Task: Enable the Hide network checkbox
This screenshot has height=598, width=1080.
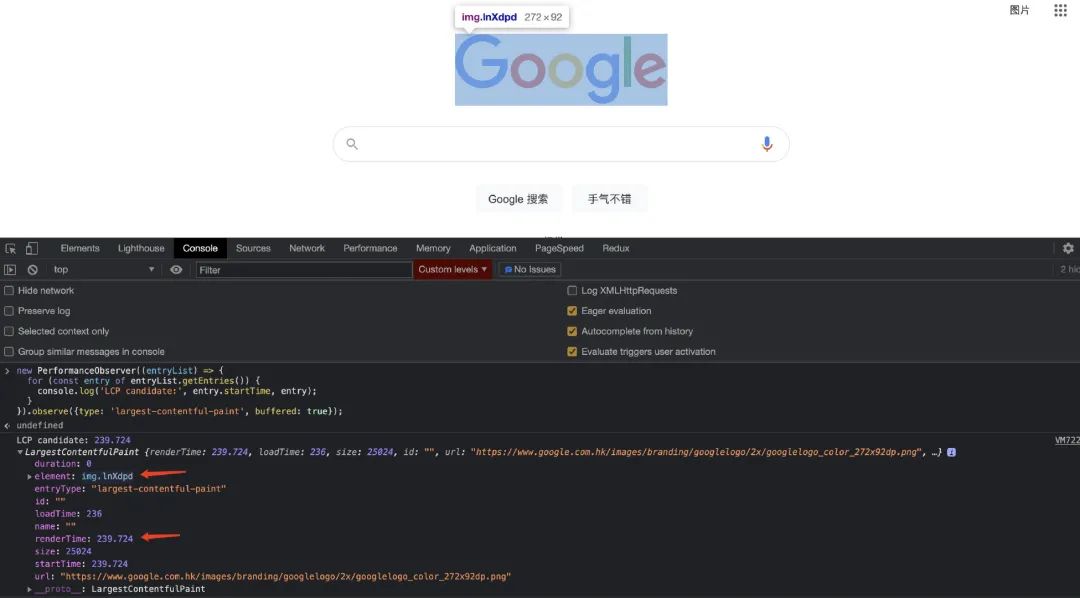Action: [9, 291]
